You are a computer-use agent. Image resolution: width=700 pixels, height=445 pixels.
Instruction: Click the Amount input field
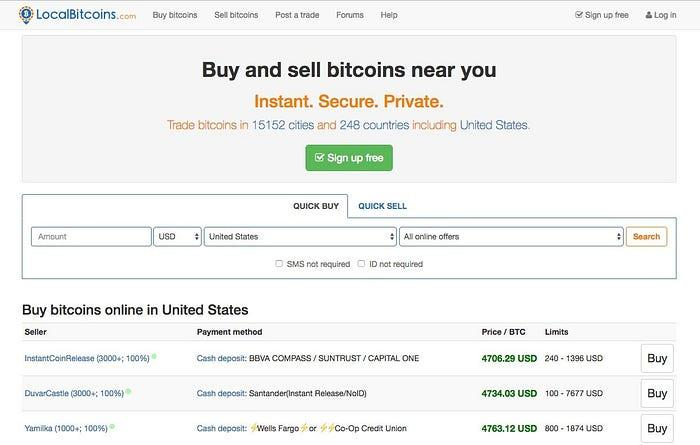click(x=91, y=237)
